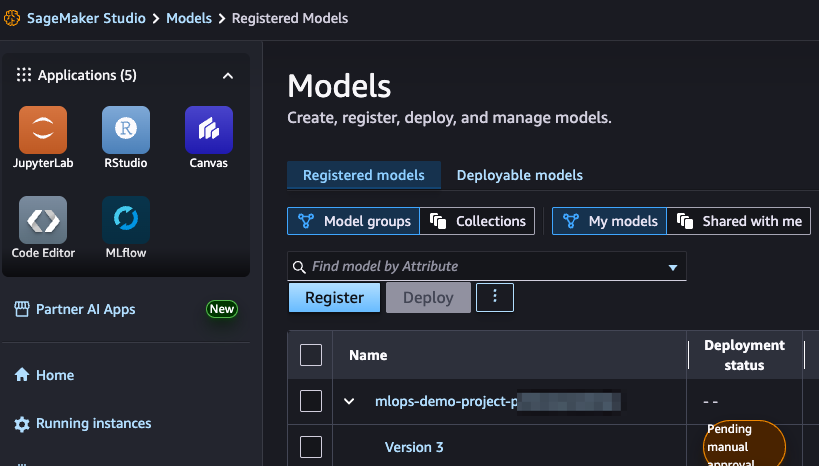Viewport: 819px width, 466px height.
Task: Collapse the Applications panel chevron
Action: 228,76
